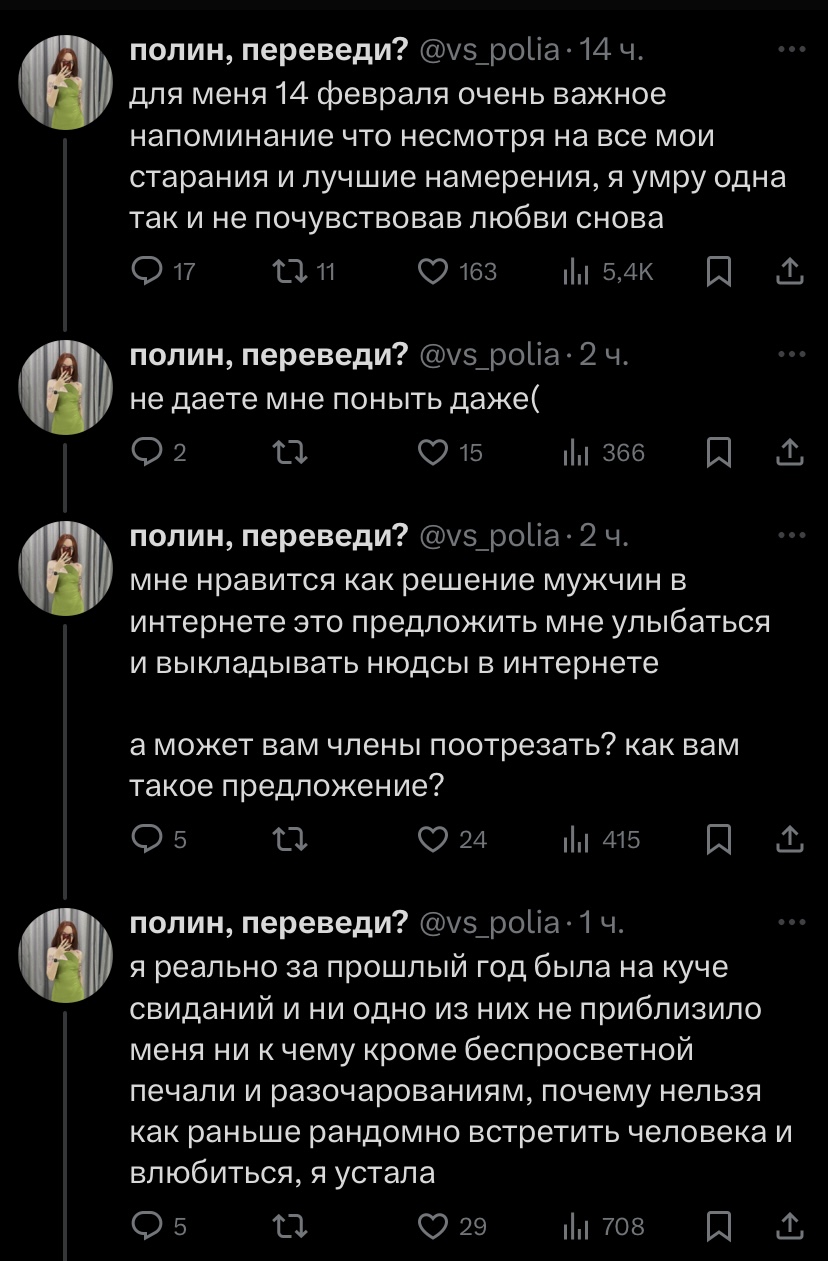Share the tweet with 24 likes
Viewport: 828px width, 1261px height.
pyautogui.click(x=790, y=838)
